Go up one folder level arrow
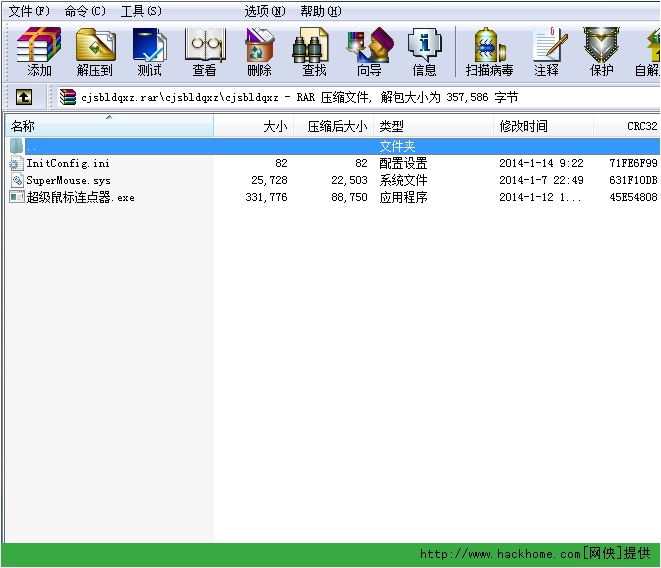 pyautogui.click(x=24, y=97)
